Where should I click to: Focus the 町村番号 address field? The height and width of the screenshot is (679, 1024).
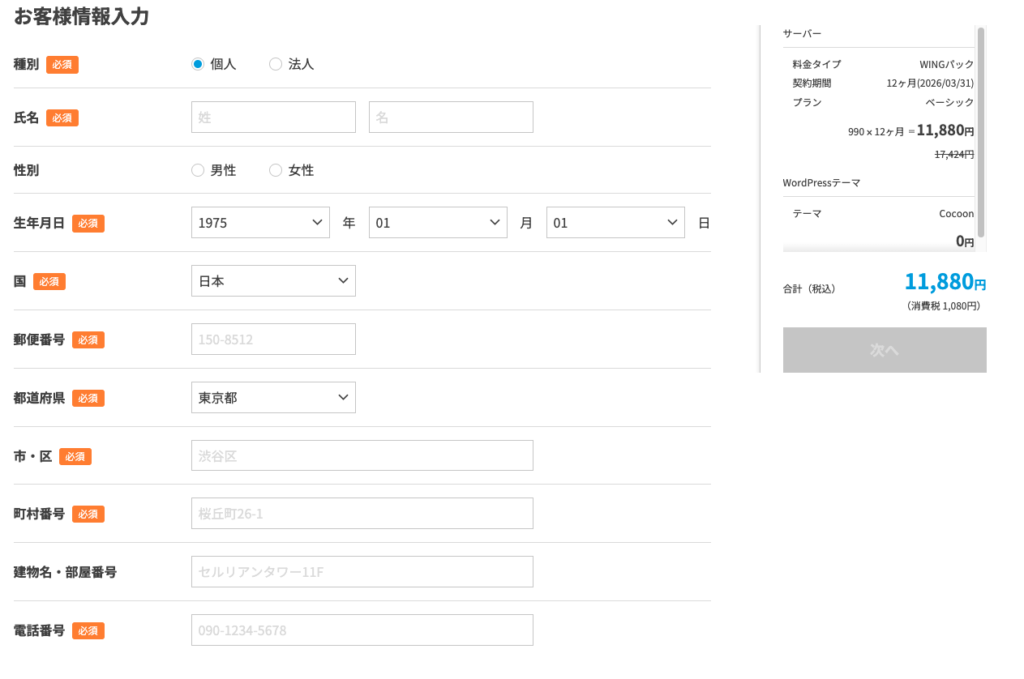362,514
